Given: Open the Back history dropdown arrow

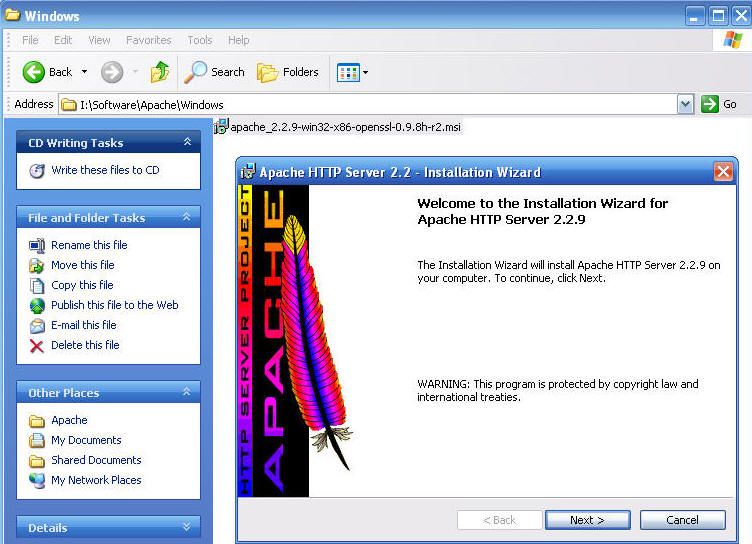Looking at the screenshot, I should [84, 72].
